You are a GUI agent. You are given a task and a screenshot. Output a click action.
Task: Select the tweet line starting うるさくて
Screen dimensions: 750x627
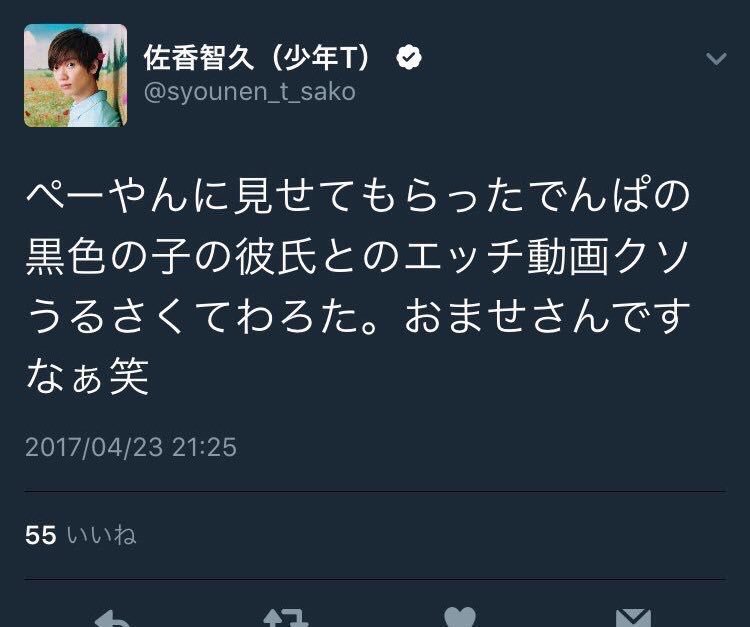coord(358,316)
